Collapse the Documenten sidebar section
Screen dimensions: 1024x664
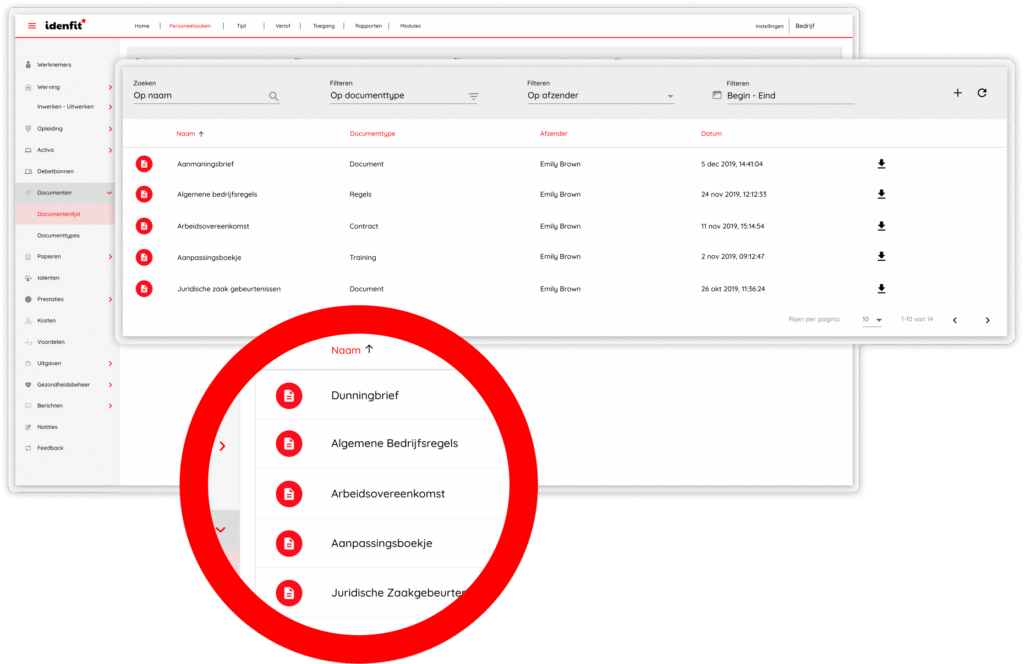(x=109, y=192)
